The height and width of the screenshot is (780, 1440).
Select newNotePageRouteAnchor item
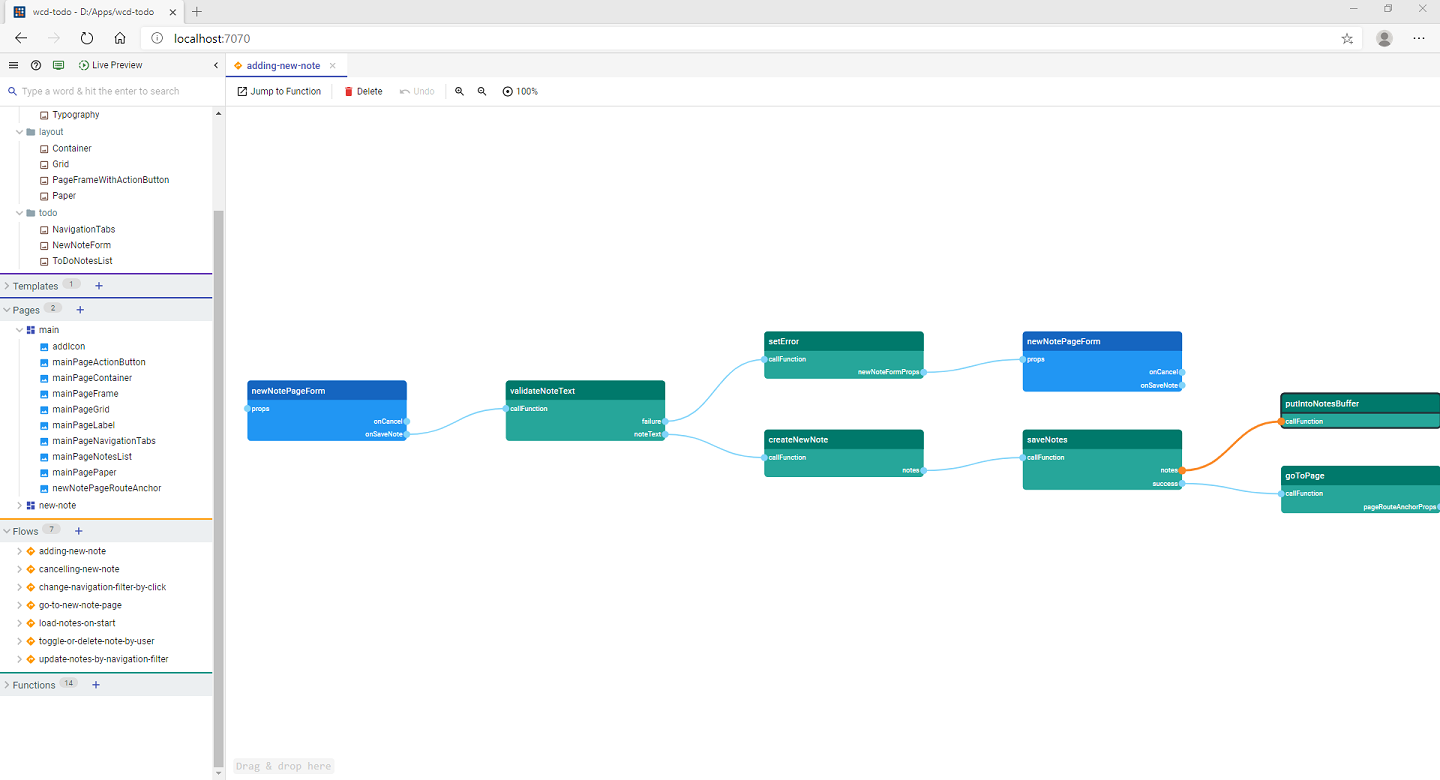pyautogui.click(x=107, y=488)
